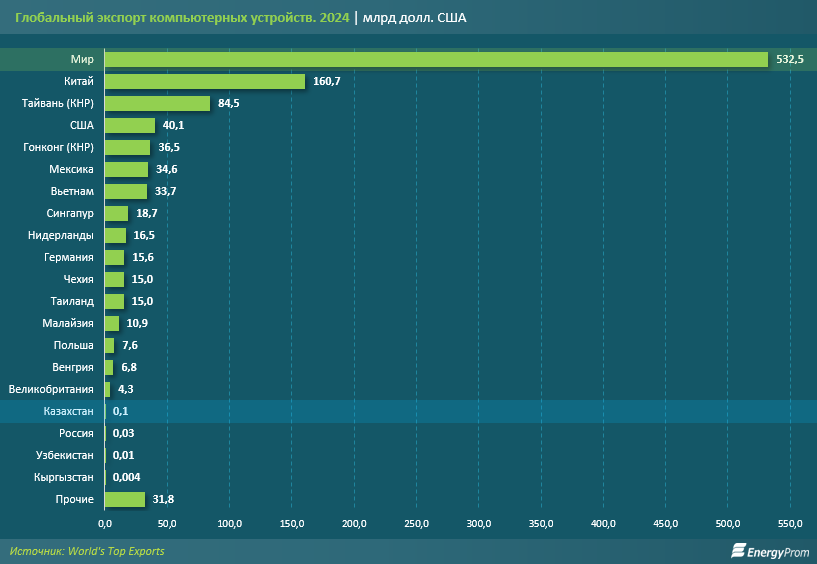This screenshot has height=564, width=817.
Task: Click the highlighted Казахстан row label
Action: coord(69,412)
